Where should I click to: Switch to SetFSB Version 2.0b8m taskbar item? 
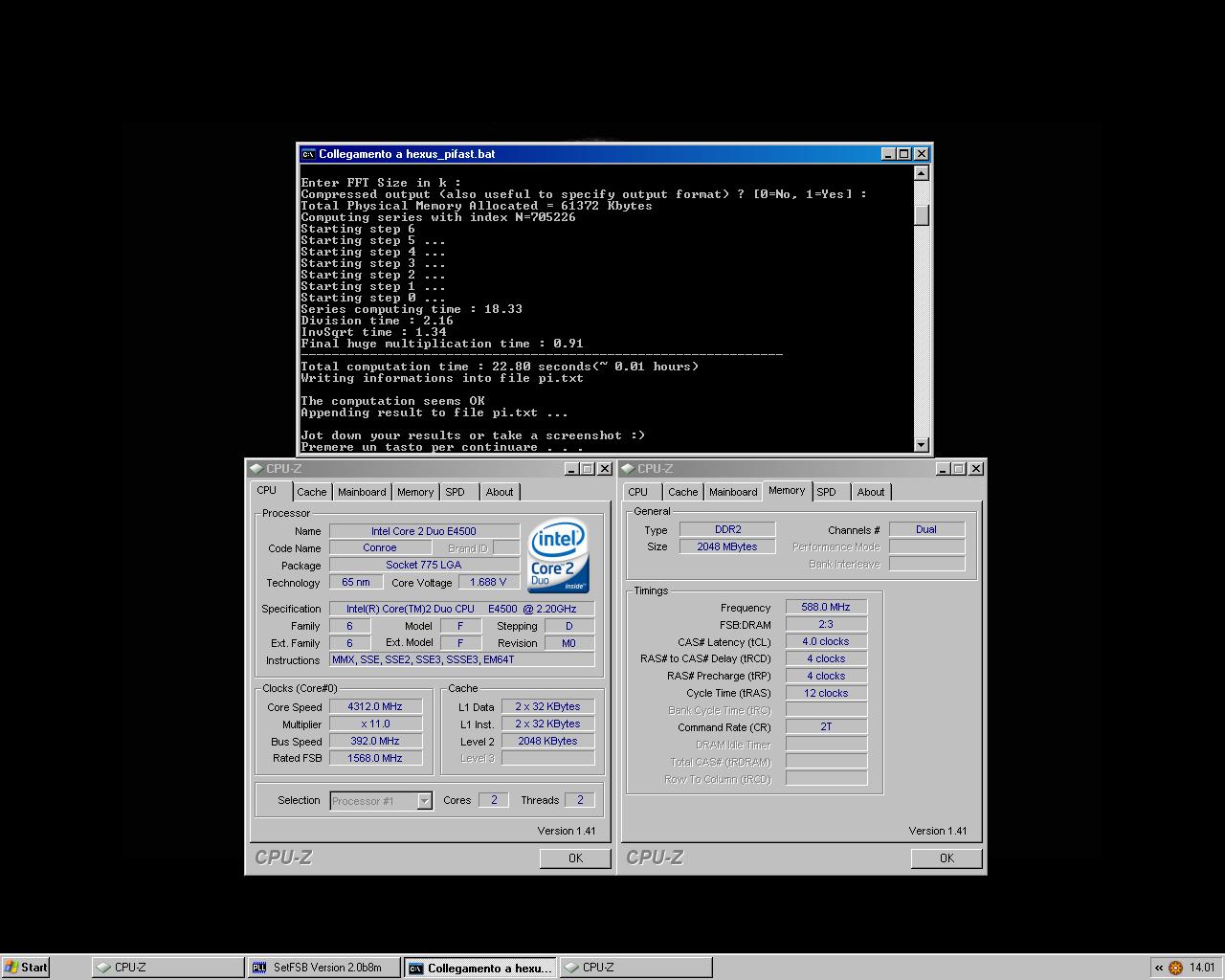pos(323,968)
